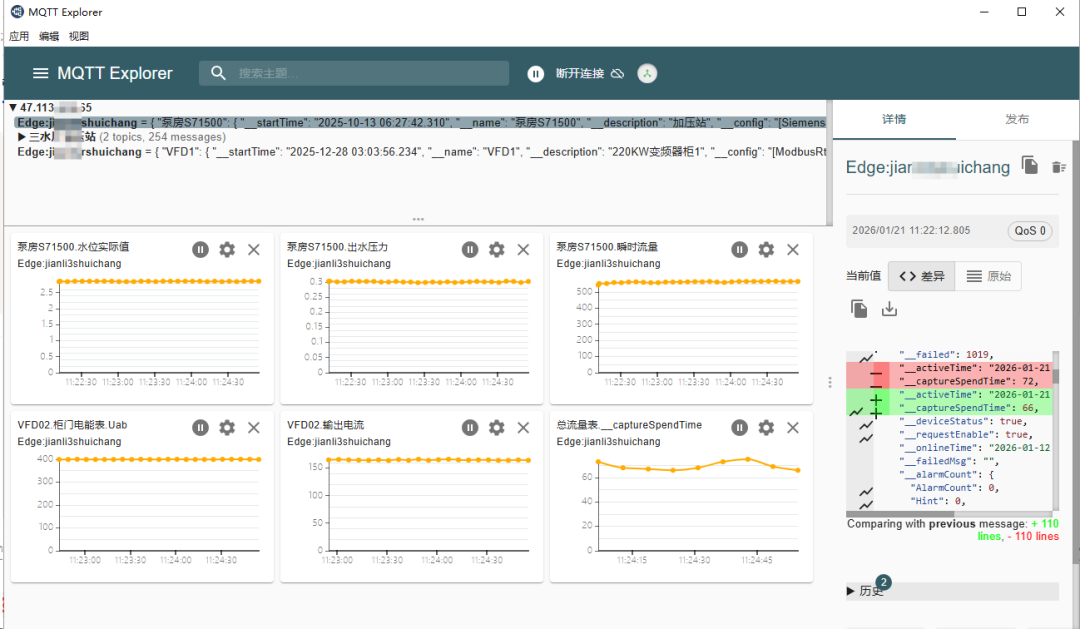The width and height of the screenshot is (1080, 629).
Task: Click the 2026/01/21 11:22:12.805 timestamp
Action: point(911,230)
